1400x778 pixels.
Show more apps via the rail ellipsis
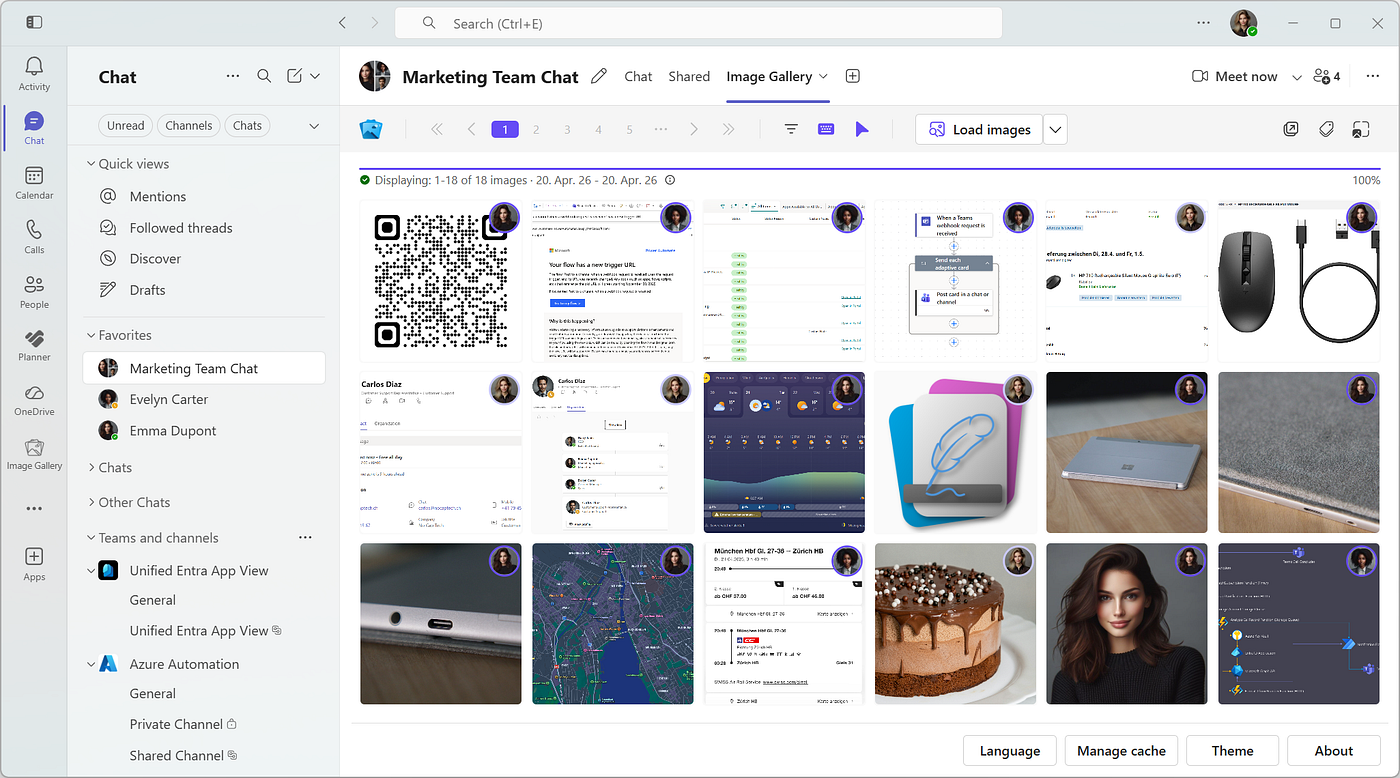pyautogui.click(x=34, y=508)
